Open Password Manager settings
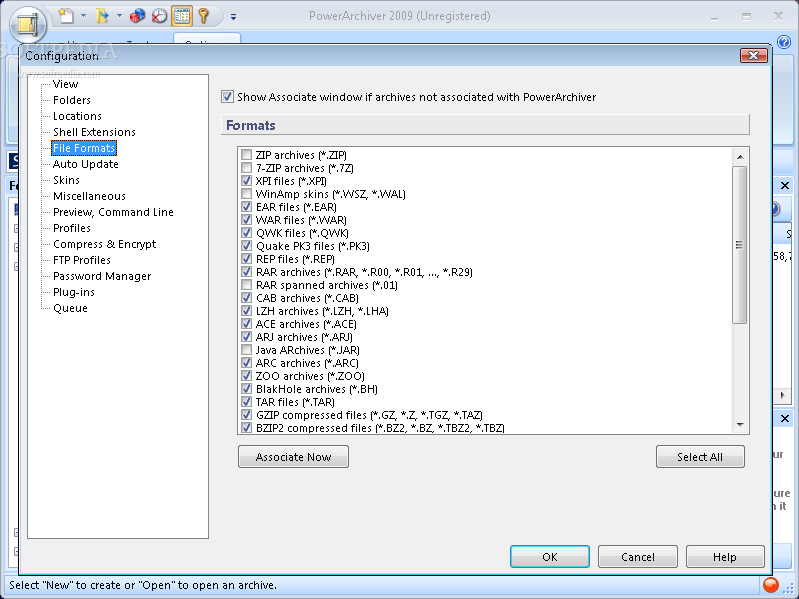The height and width of the screenshot is (599, 799). point(102,276)
